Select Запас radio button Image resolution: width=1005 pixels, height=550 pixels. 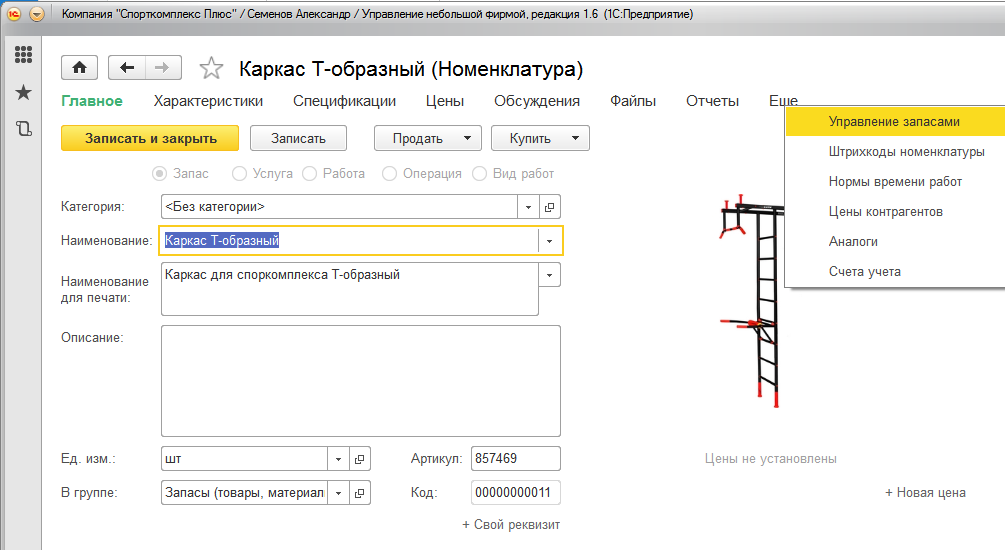[x=159, y=174]
